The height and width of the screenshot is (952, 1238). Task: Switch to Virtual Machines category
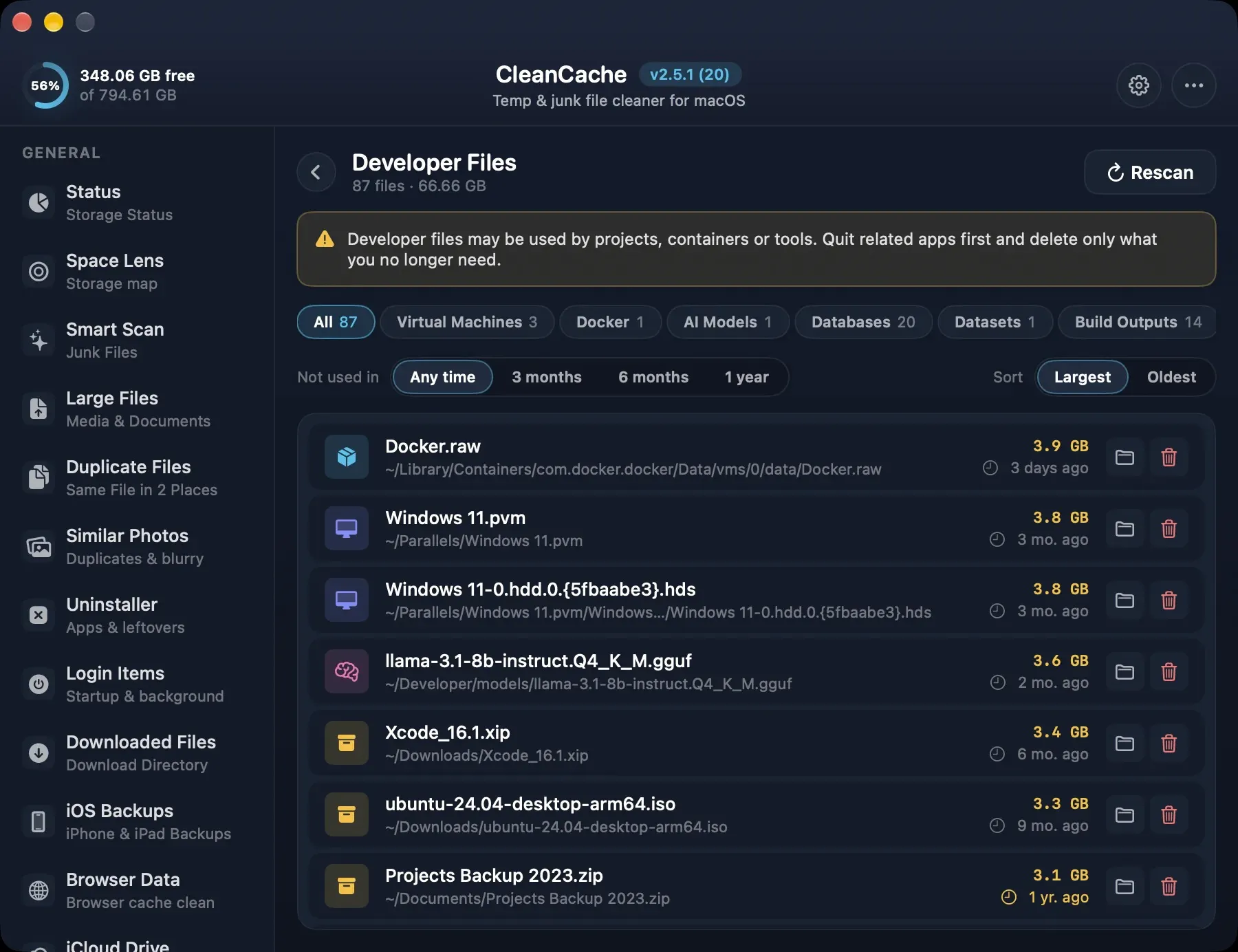pyautogui.click(x=467, y=322)
